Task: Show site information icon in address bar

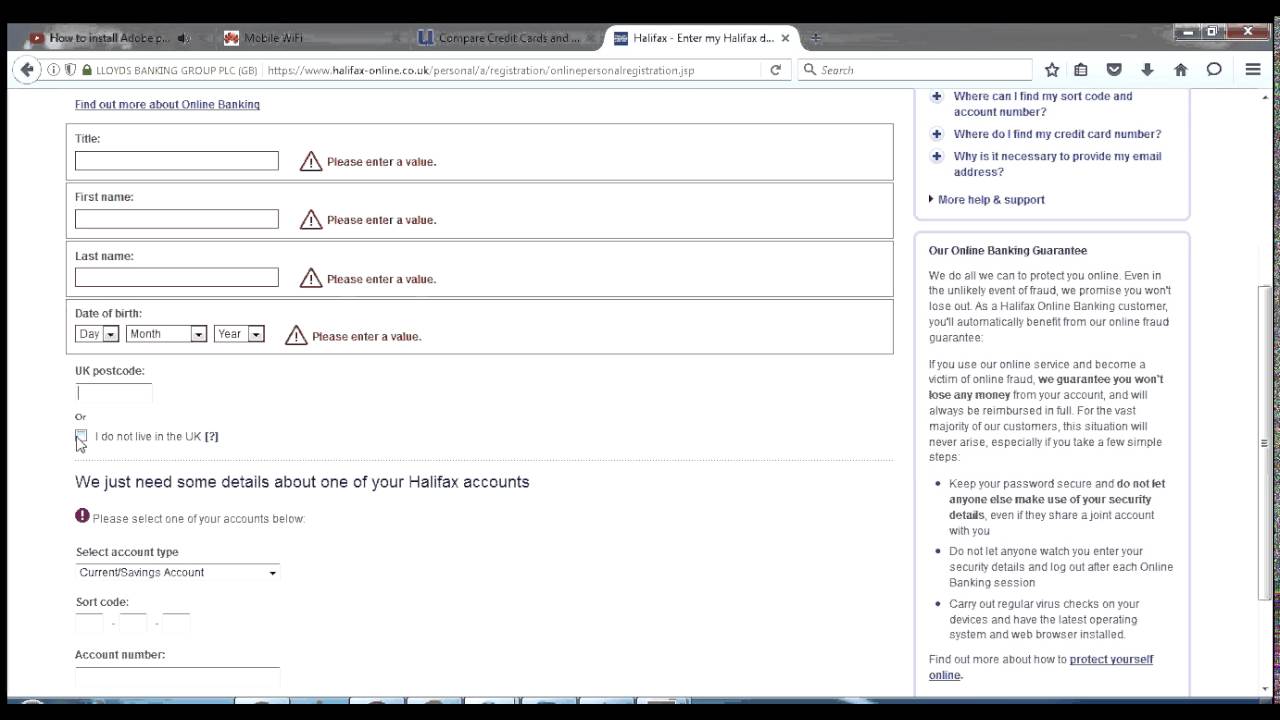Action: [54, 70]
